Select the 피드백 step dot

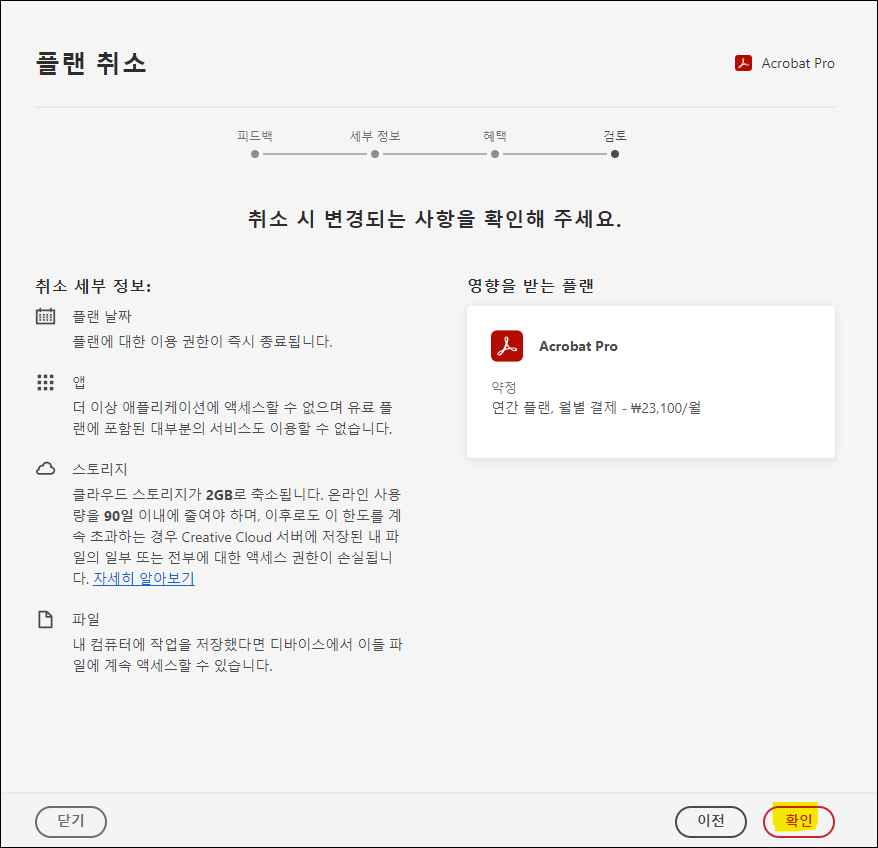click(255, 154)
